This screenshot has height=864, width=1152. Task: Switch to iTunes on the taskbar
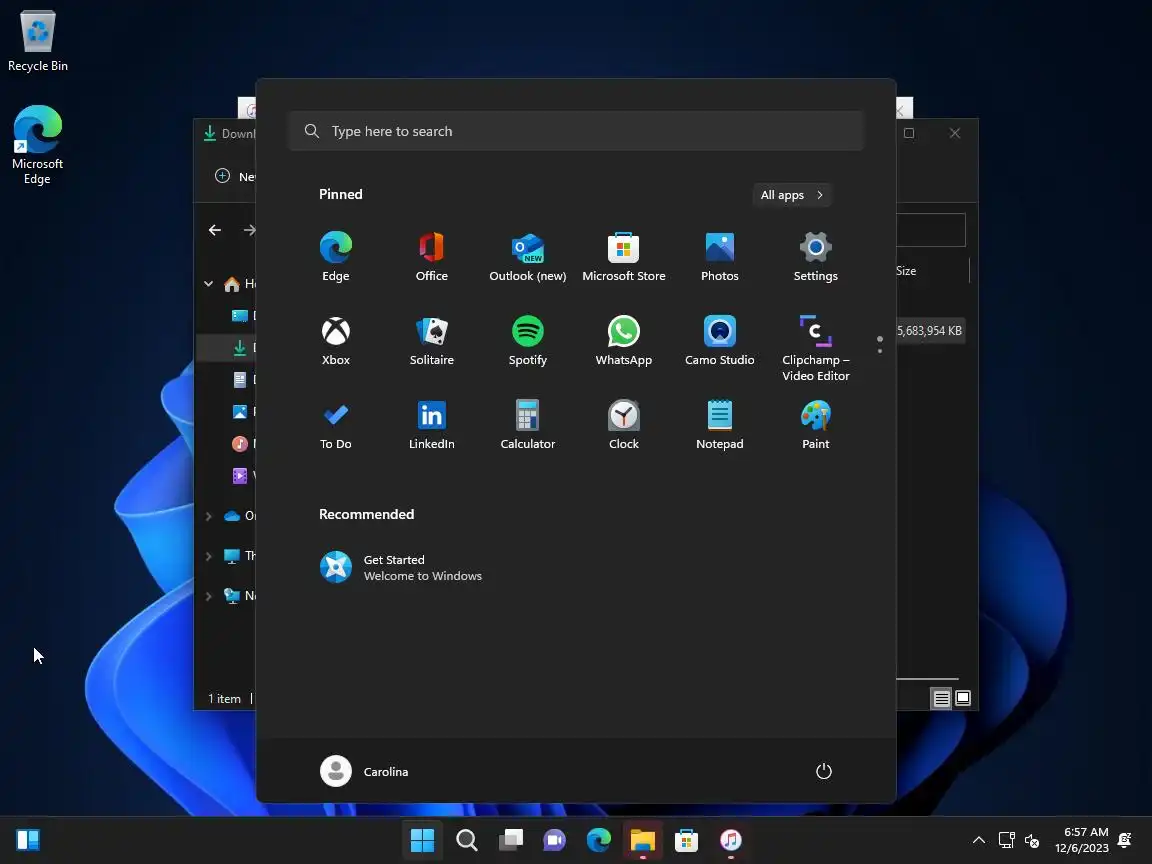coord(730,840)
